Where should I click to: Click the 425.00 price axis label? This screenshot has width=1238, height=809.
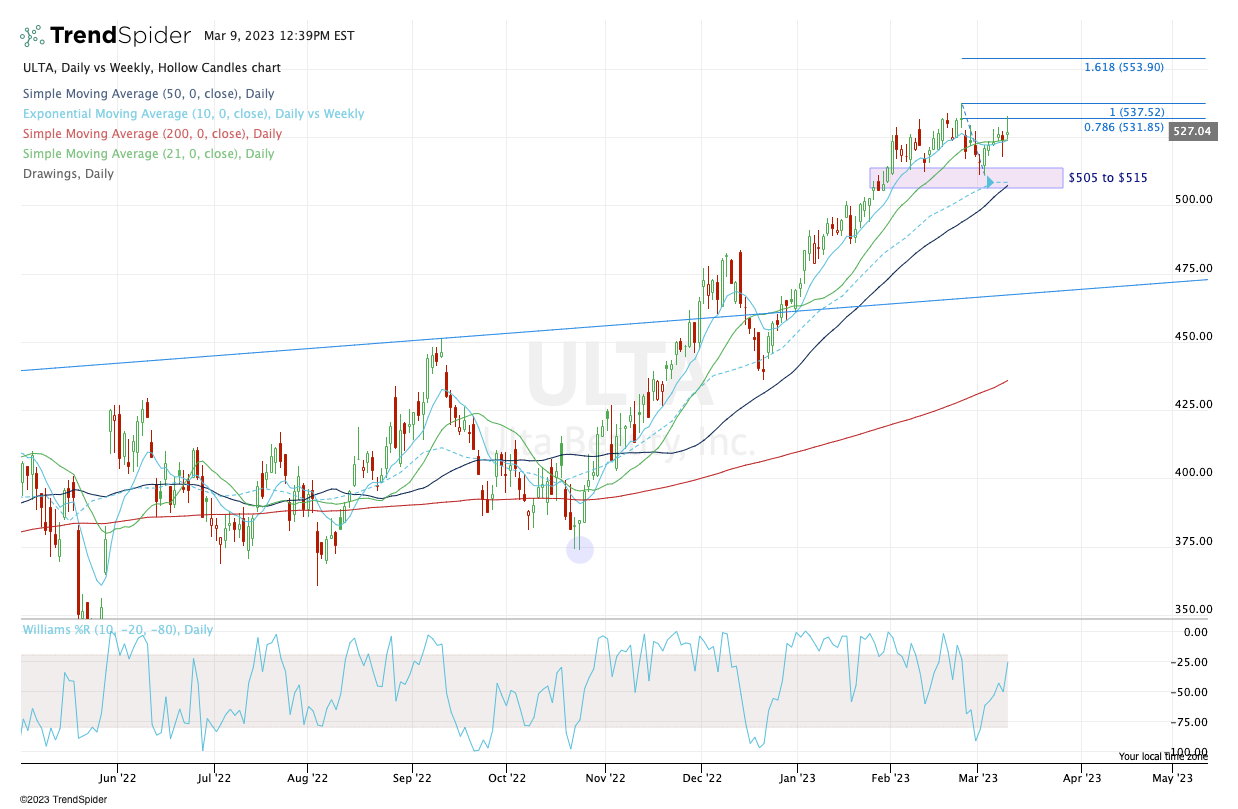(x=1193, y=404)
